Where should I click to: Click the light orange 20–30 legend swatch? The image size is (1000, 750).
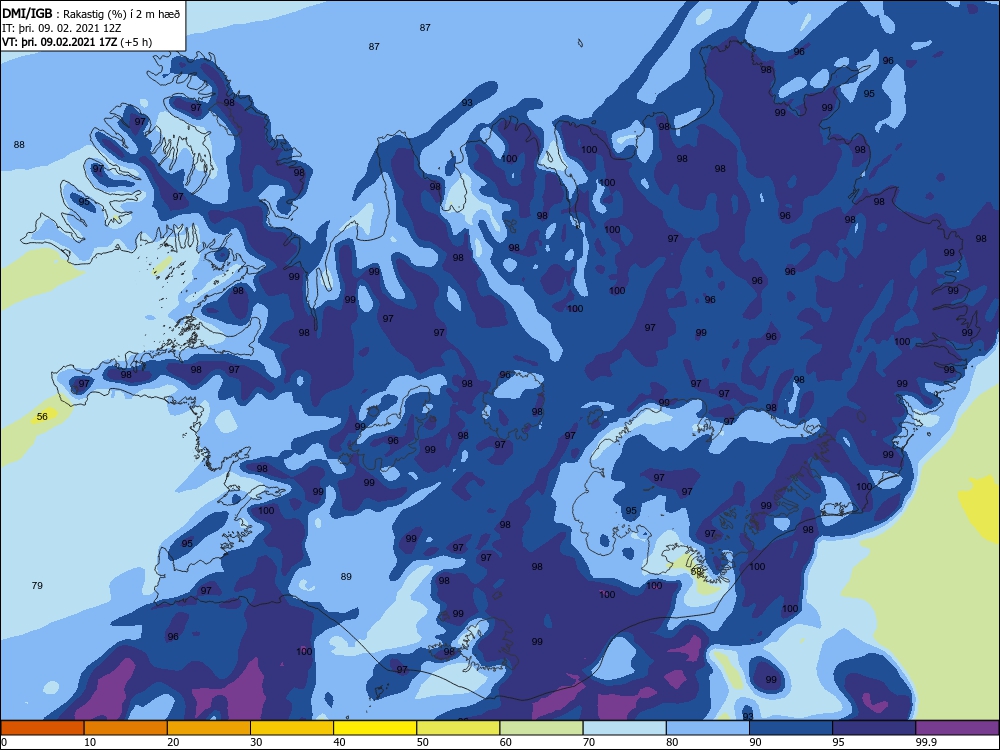coord(209,728)
